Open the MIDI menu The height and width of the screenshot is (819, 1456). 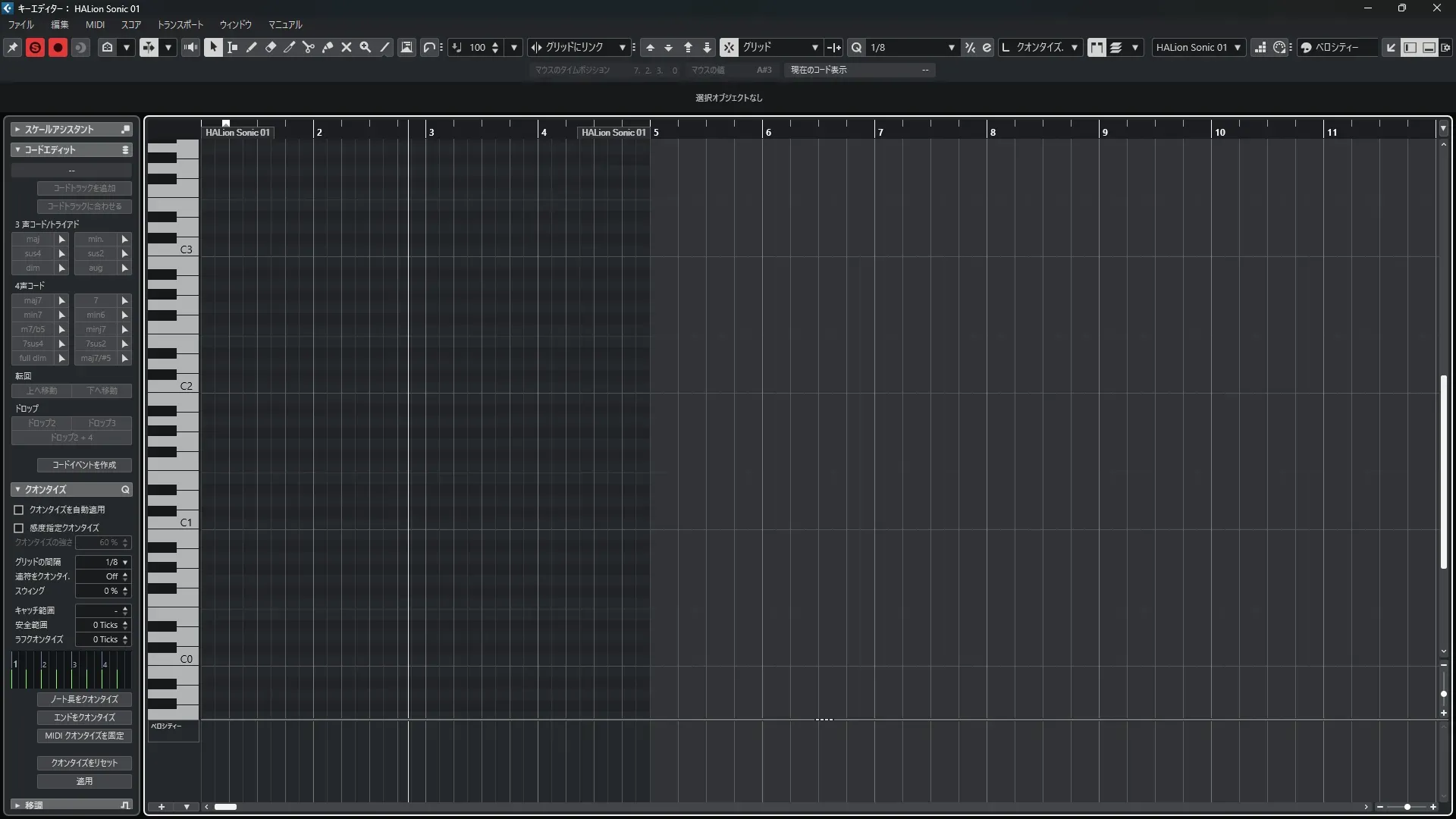tap(95, 25)
